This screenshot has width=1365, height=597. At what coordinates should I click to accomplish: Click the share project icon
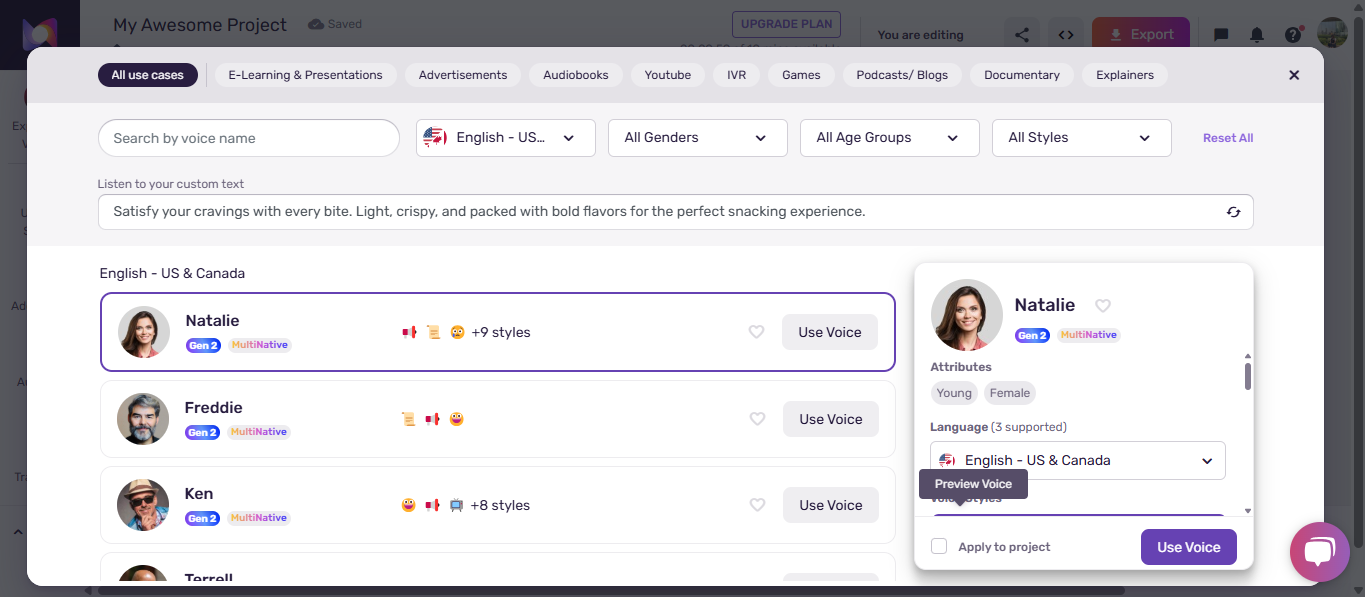point(1022,35)
